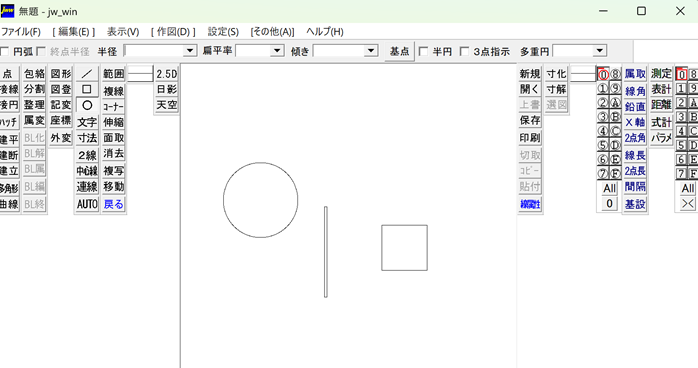
Task: Select the 消去 erase tool
Action: pyautogui.click(x=114, y=154)
